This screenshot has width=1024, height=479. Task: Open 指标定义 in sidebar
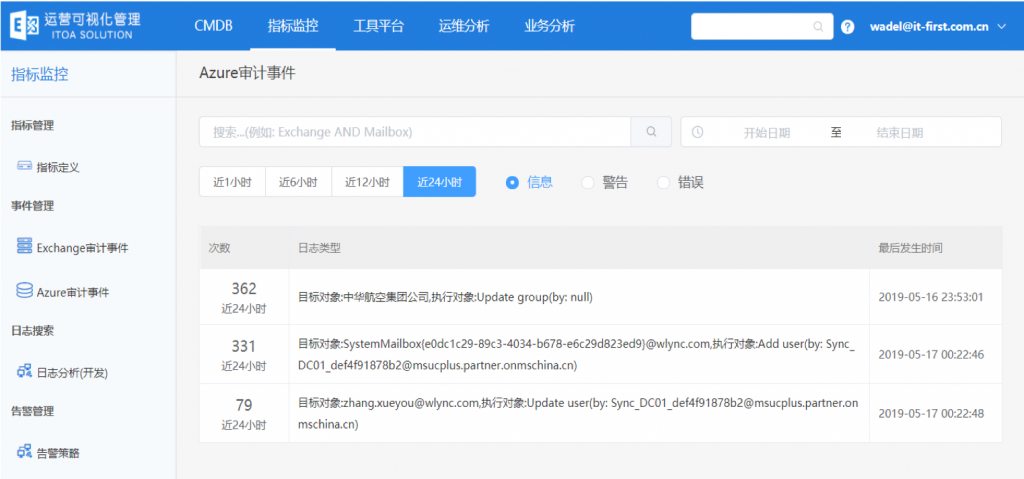click(58, 168)
